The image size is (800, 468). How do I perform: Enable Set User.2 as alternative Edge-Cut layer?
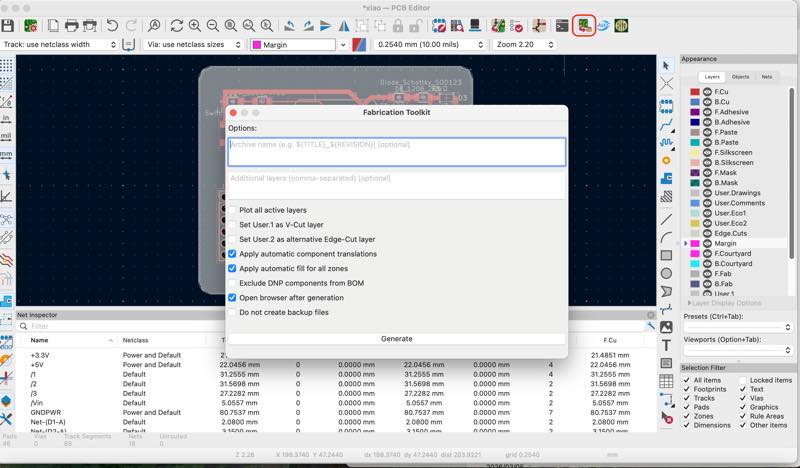[232, 239]
